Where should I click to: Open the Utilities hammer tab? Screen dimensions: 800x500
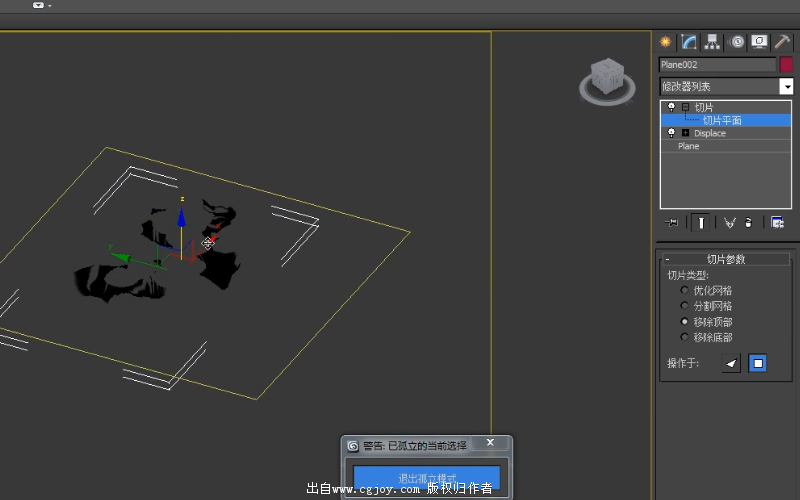pos(783,42)
